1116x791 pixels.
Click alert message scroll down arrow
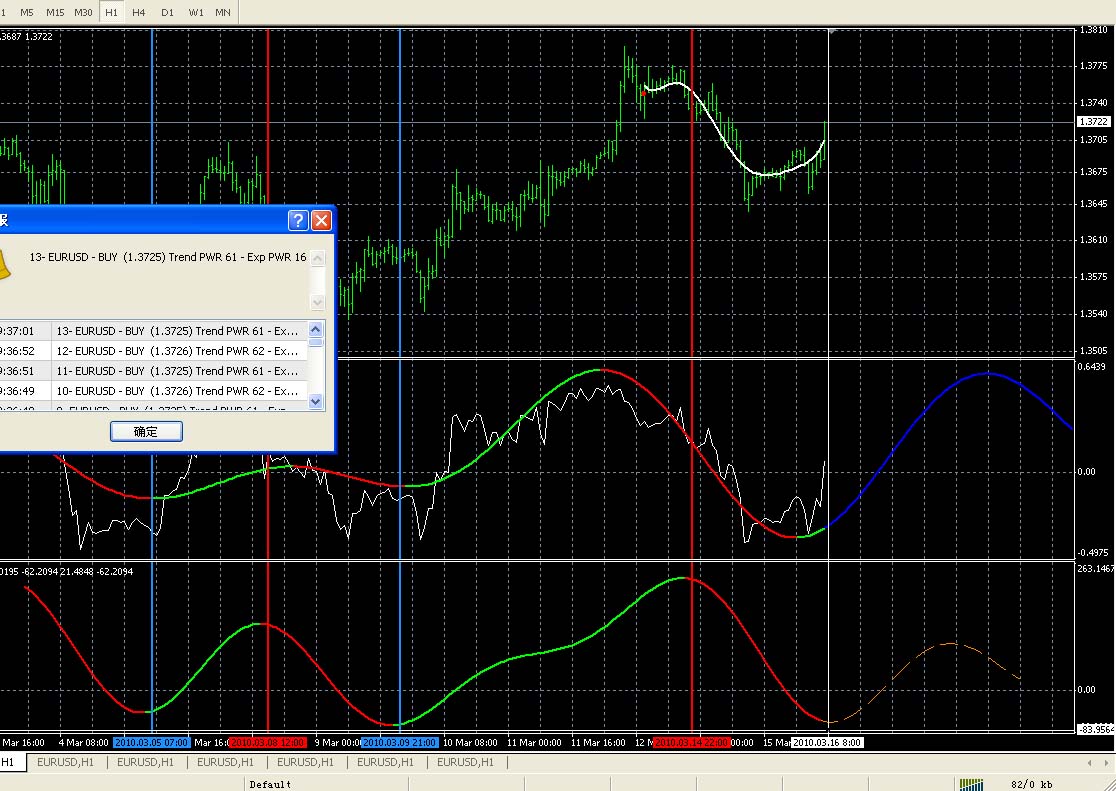tap(317, 303)
